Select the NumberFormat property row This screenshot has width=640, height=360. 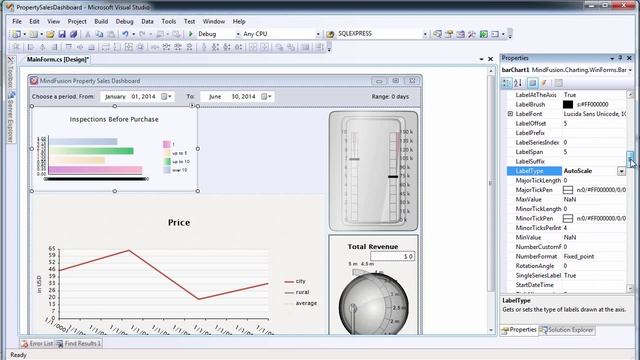point(566,257)
